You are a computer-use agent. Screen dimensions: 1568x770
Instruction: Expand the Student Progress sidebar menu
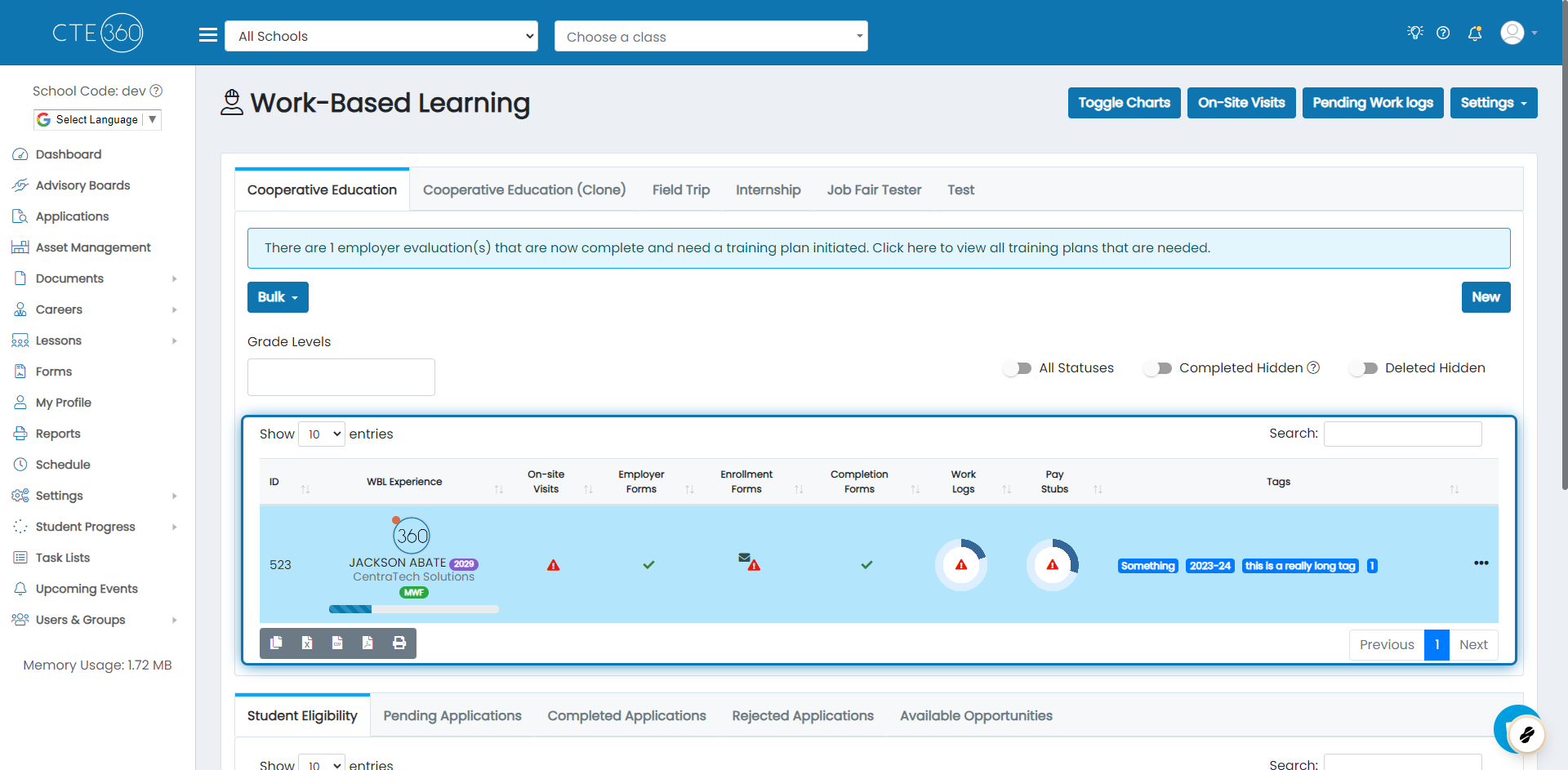point(96,527)
